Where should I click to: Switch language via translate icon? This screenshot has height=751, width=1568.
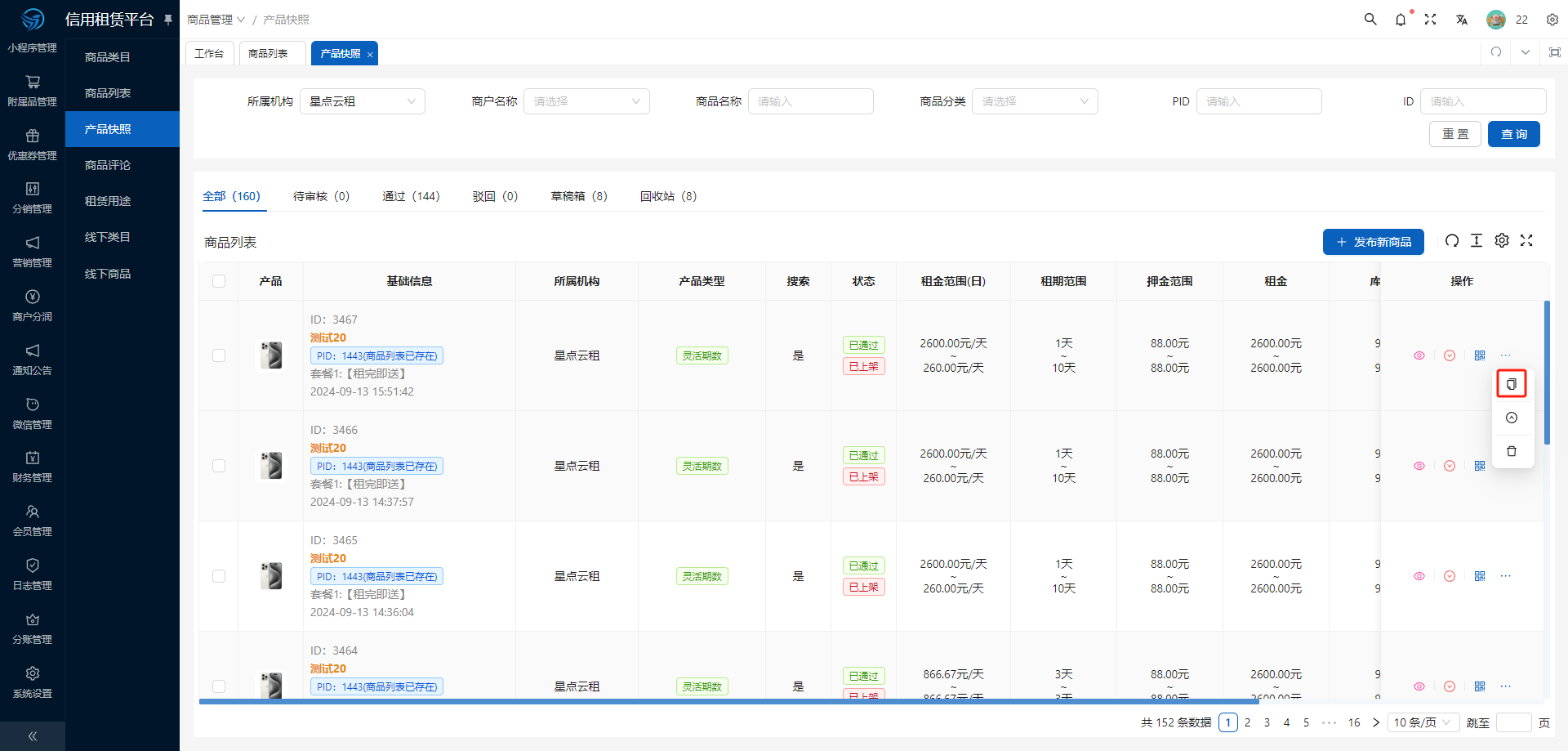click(x=1462, y=20)
